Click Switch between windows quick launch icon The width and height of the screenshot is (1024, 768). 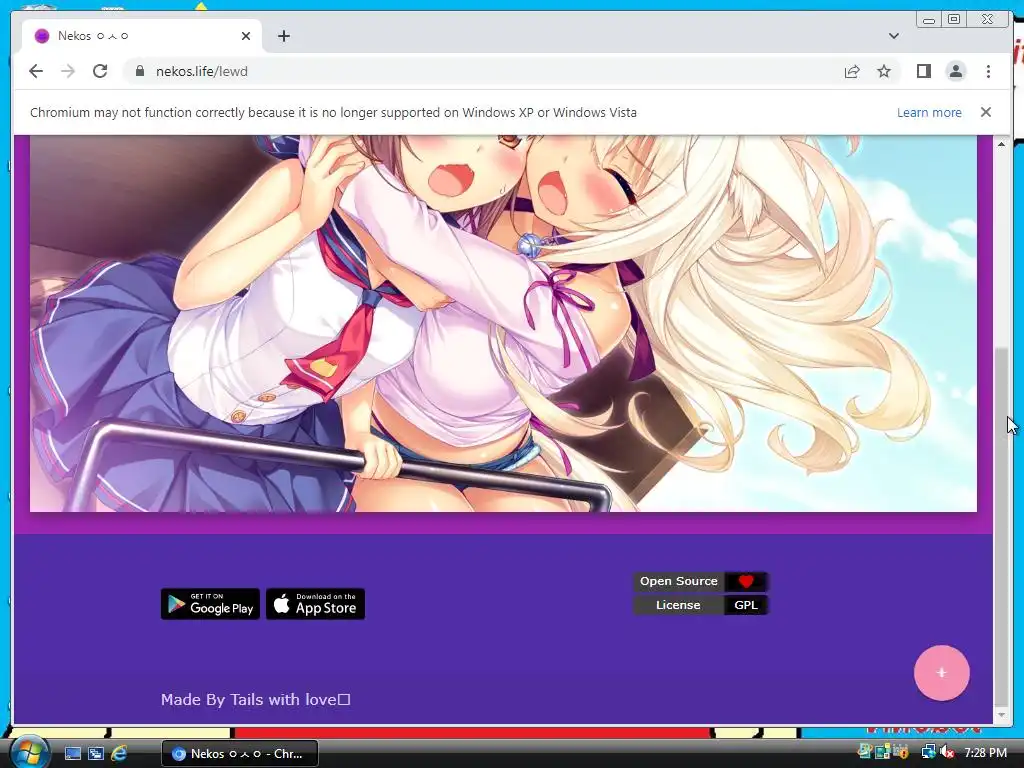pos(96,754)
